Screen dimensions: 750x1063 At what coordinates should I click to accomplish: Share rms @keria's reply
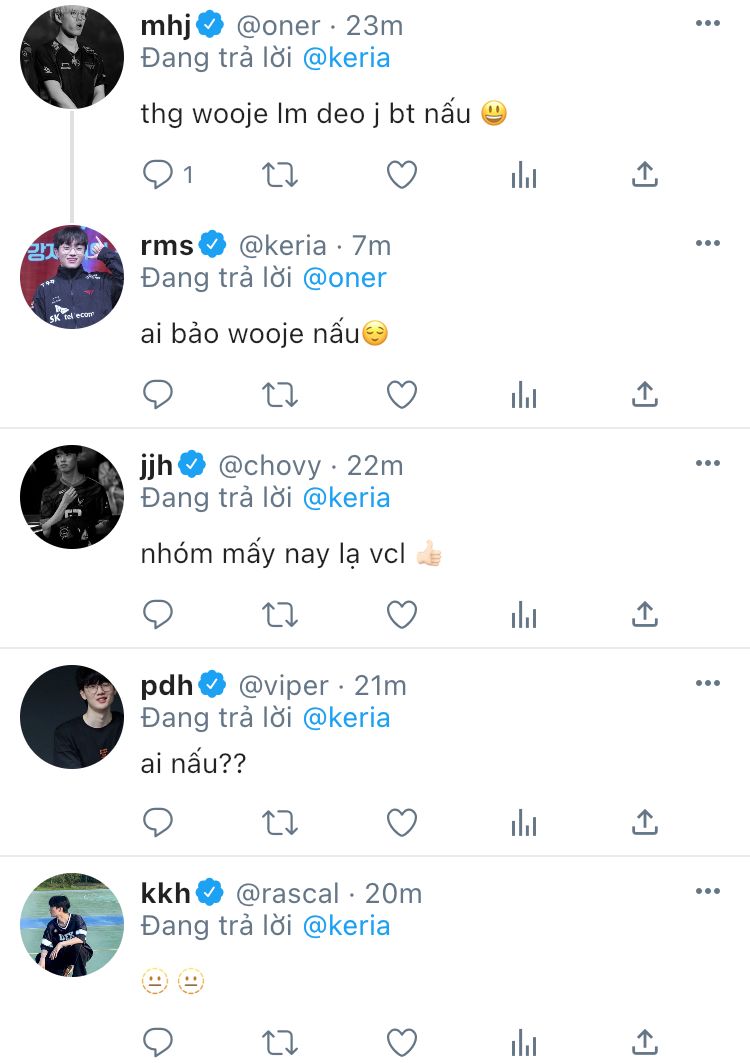[645, 394]
